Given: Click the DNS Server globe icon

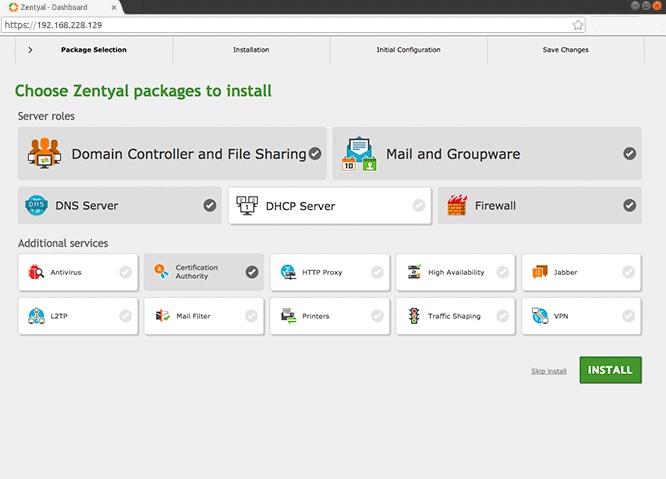Looking at the screenshot, I should 37,206.
